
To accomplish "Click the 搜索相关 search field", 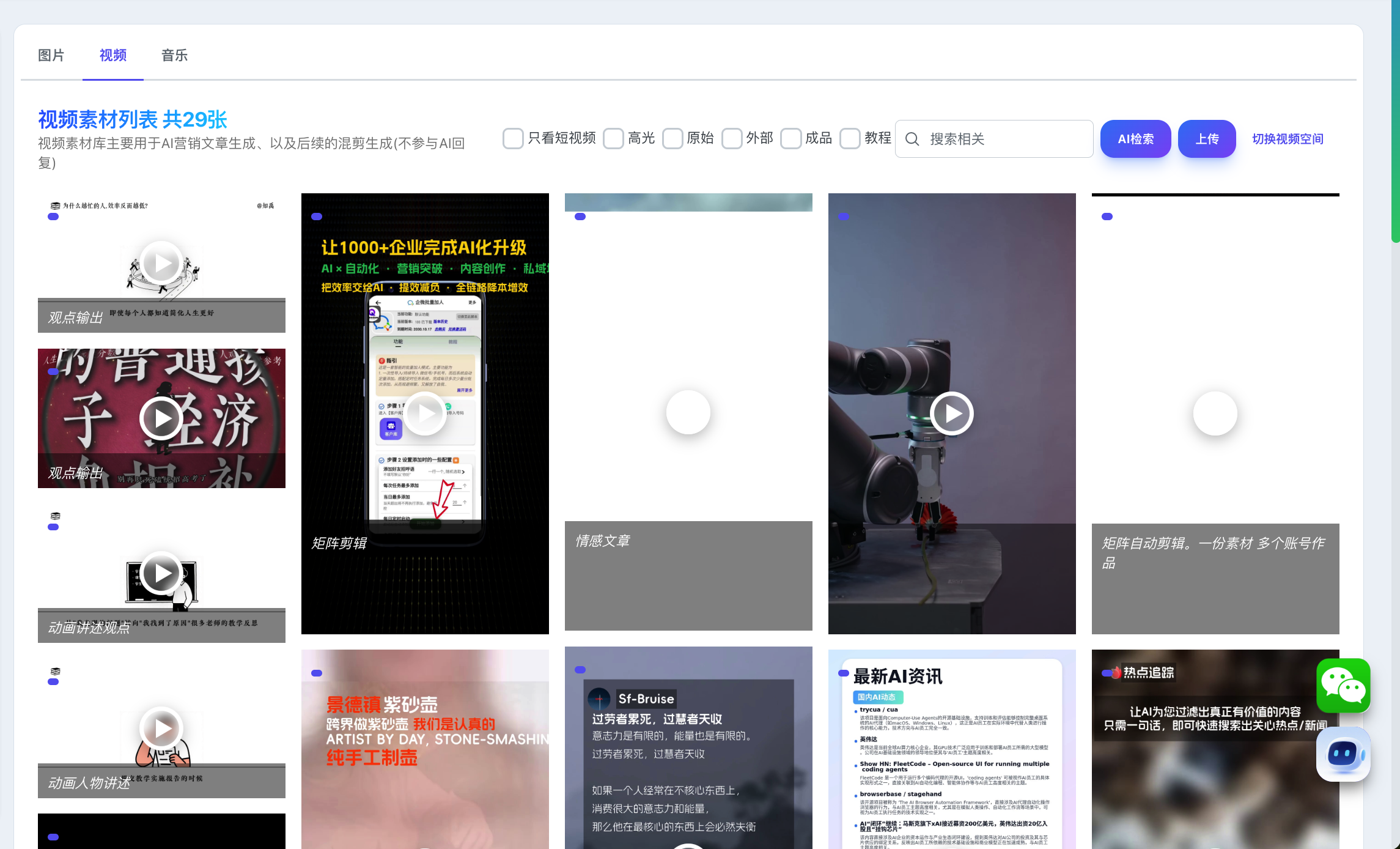I will click(x=1003, y=139).
